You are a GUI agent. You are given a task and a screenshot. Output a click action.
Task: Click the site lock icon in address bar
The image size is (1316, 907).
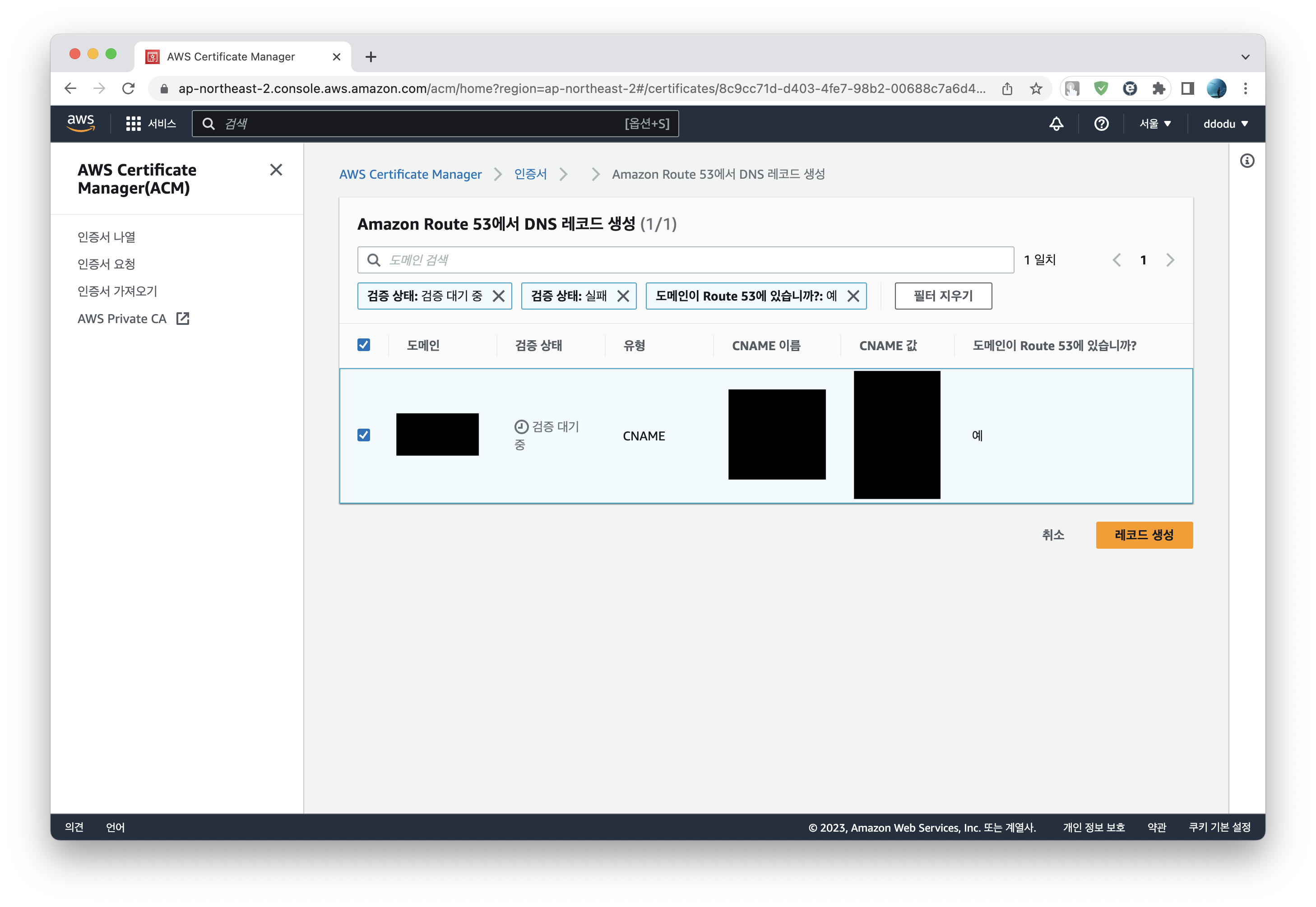164,88
